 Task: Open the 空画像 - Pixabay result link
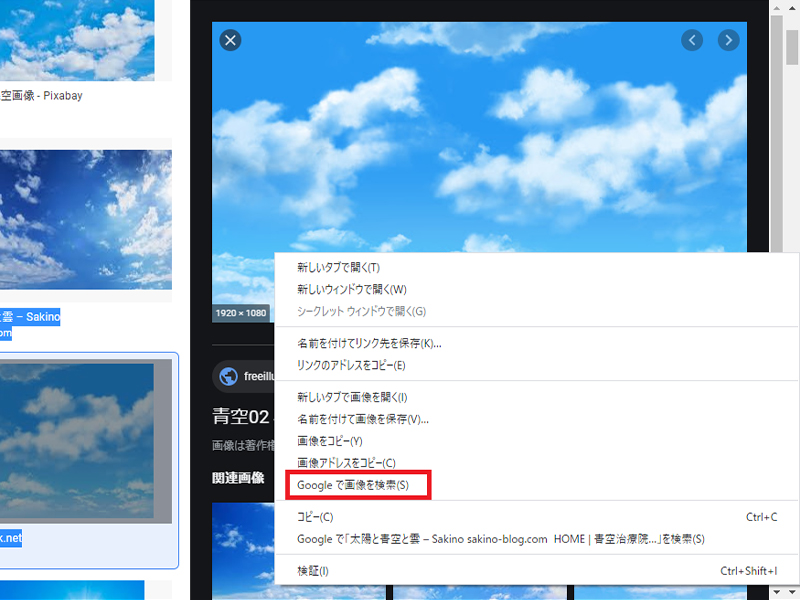[41, 95]
